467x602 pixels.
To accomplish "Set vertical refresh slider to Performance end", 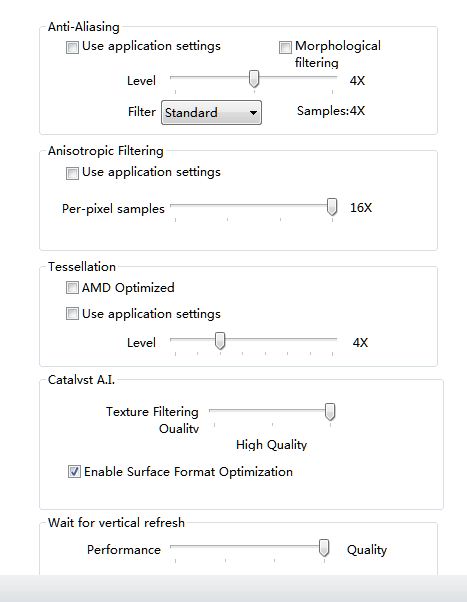I will (176, 547).
